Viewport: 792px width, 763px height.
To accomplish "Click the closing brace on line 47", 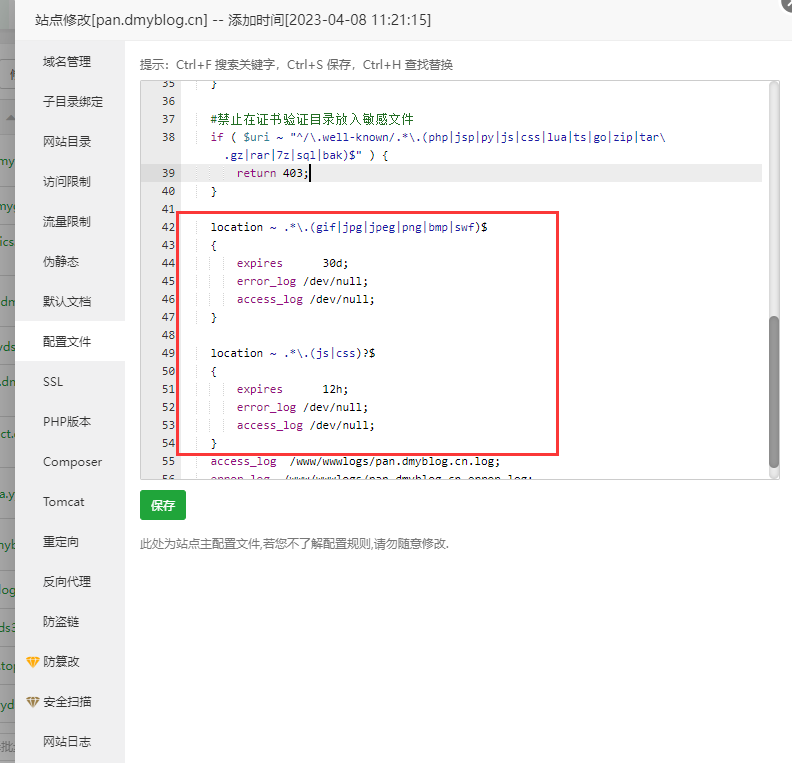I will (x=214, y=317).
